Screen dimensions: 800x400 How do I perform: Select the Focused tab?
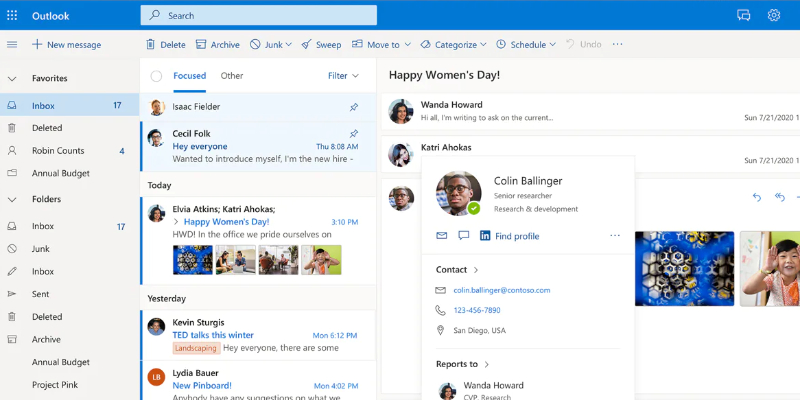click(189, 76)
